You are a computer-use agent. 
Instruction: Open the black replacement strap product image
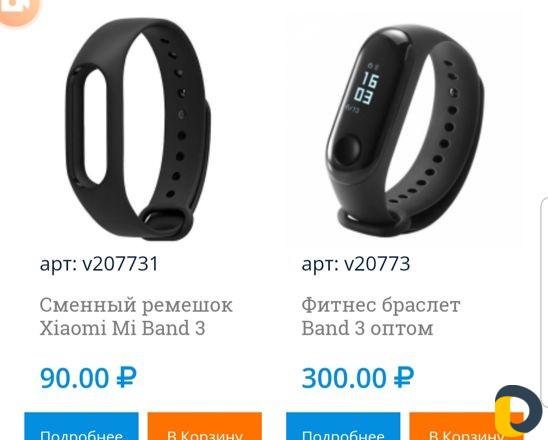coord(138,129)
